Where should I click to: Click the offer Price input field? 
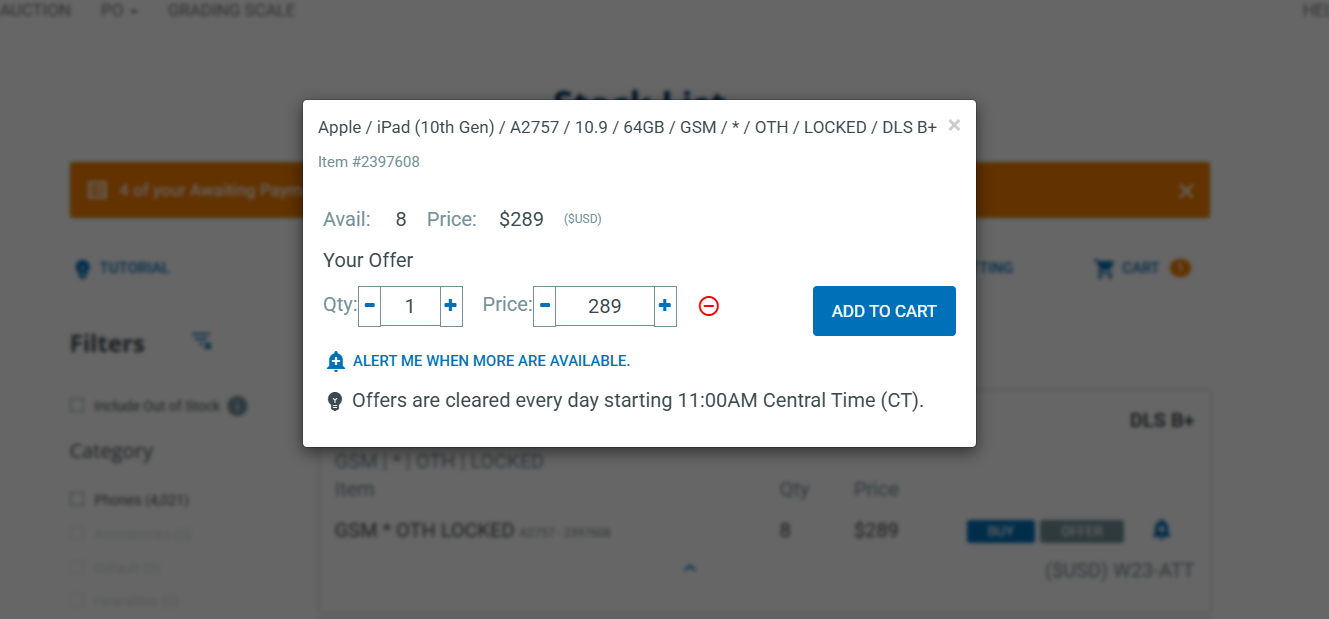click(x=605, y=306)
